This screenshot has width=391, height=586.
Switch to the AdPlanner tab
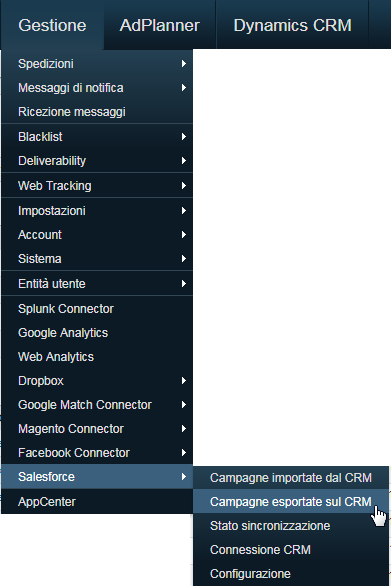160,25
